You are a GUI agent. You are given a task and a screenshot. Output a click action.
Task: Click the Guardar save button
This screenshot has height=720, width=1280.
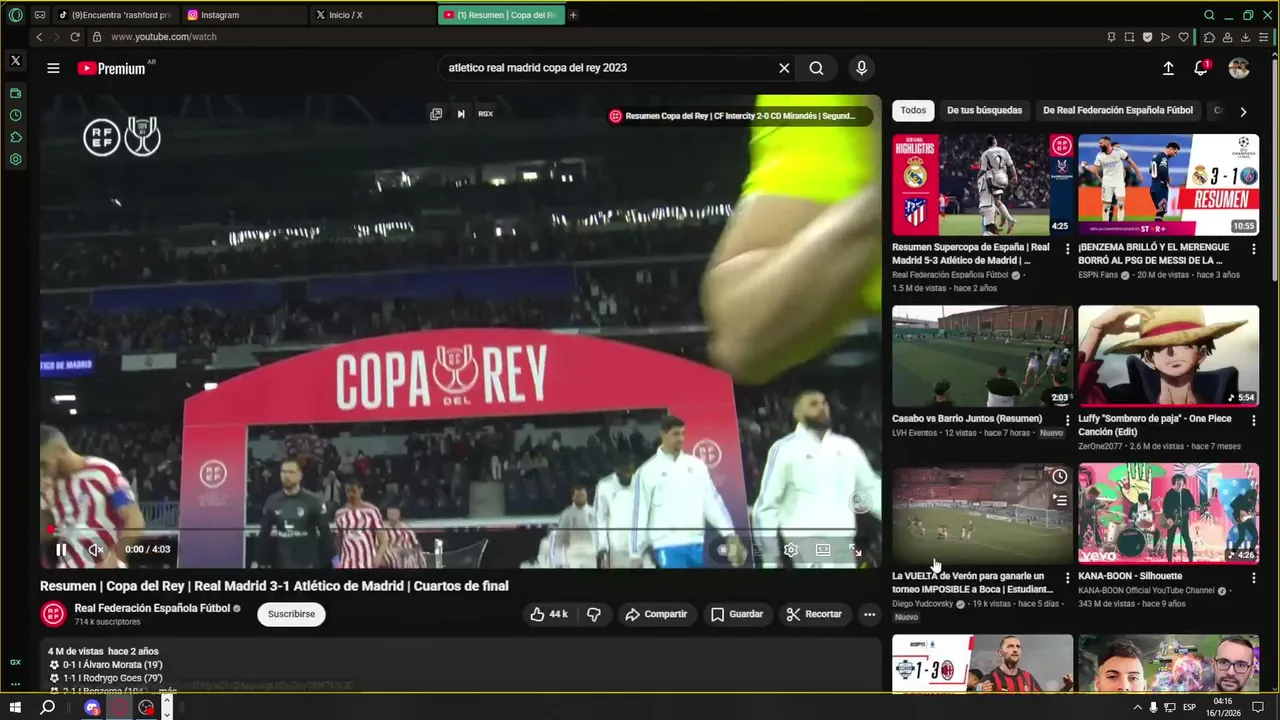(737, 614)
